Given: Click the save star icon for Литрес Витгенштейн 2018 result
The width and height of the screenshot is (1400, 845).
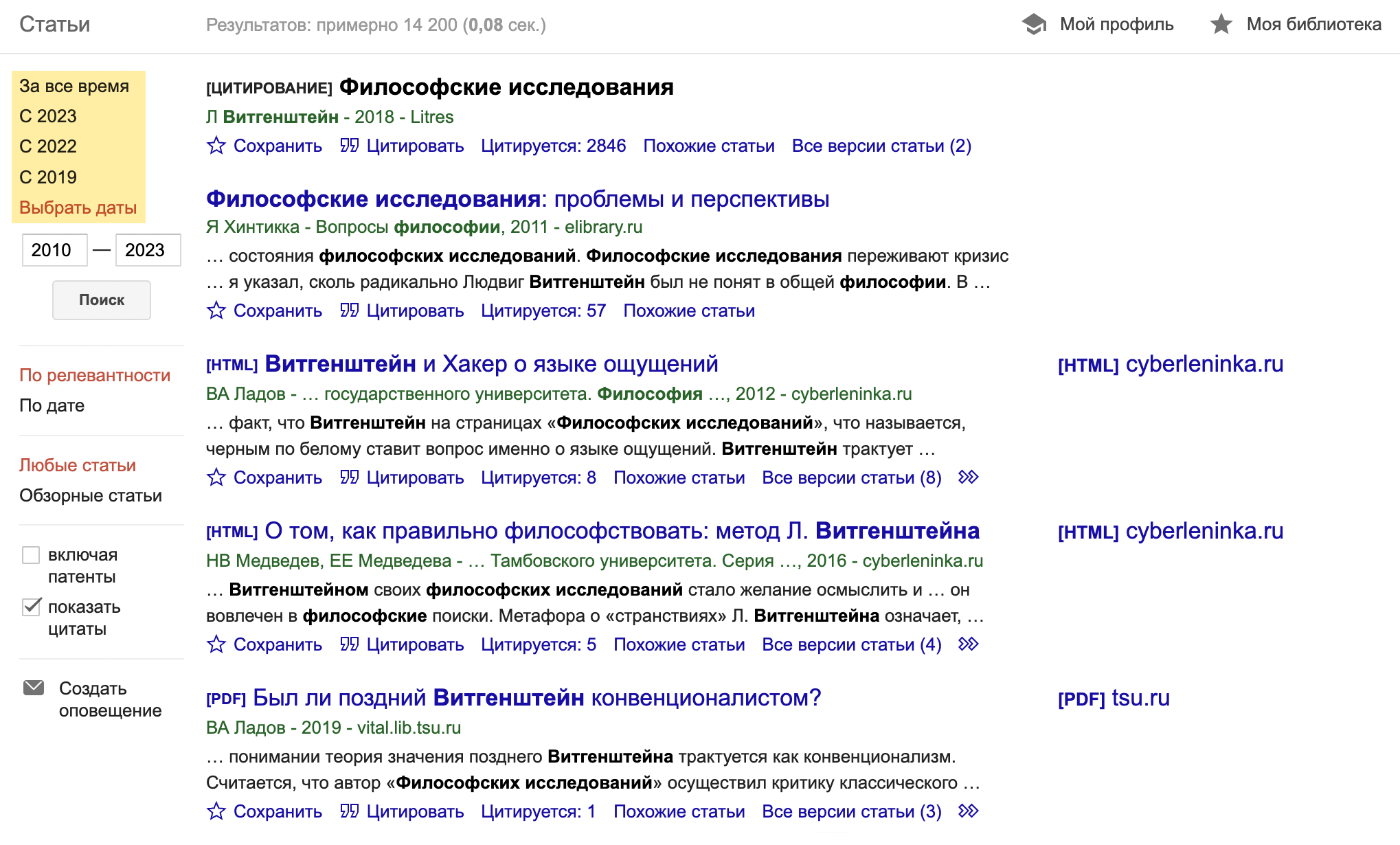Looking at the screenshot, I should point(216,146).
